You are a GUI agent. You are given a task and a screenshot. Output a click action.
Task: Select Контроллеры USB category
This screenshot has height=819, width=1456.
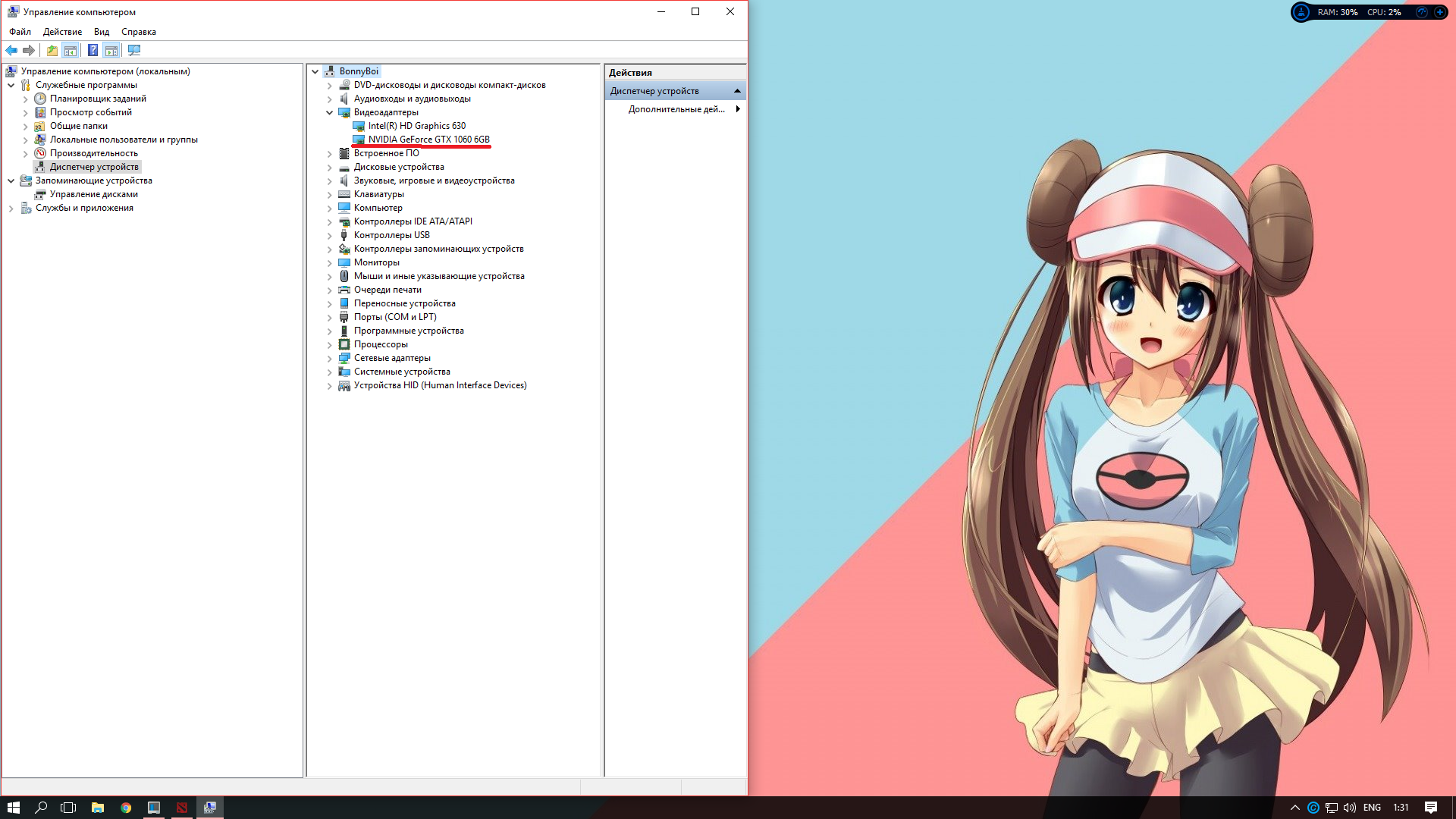pos(391,235)
